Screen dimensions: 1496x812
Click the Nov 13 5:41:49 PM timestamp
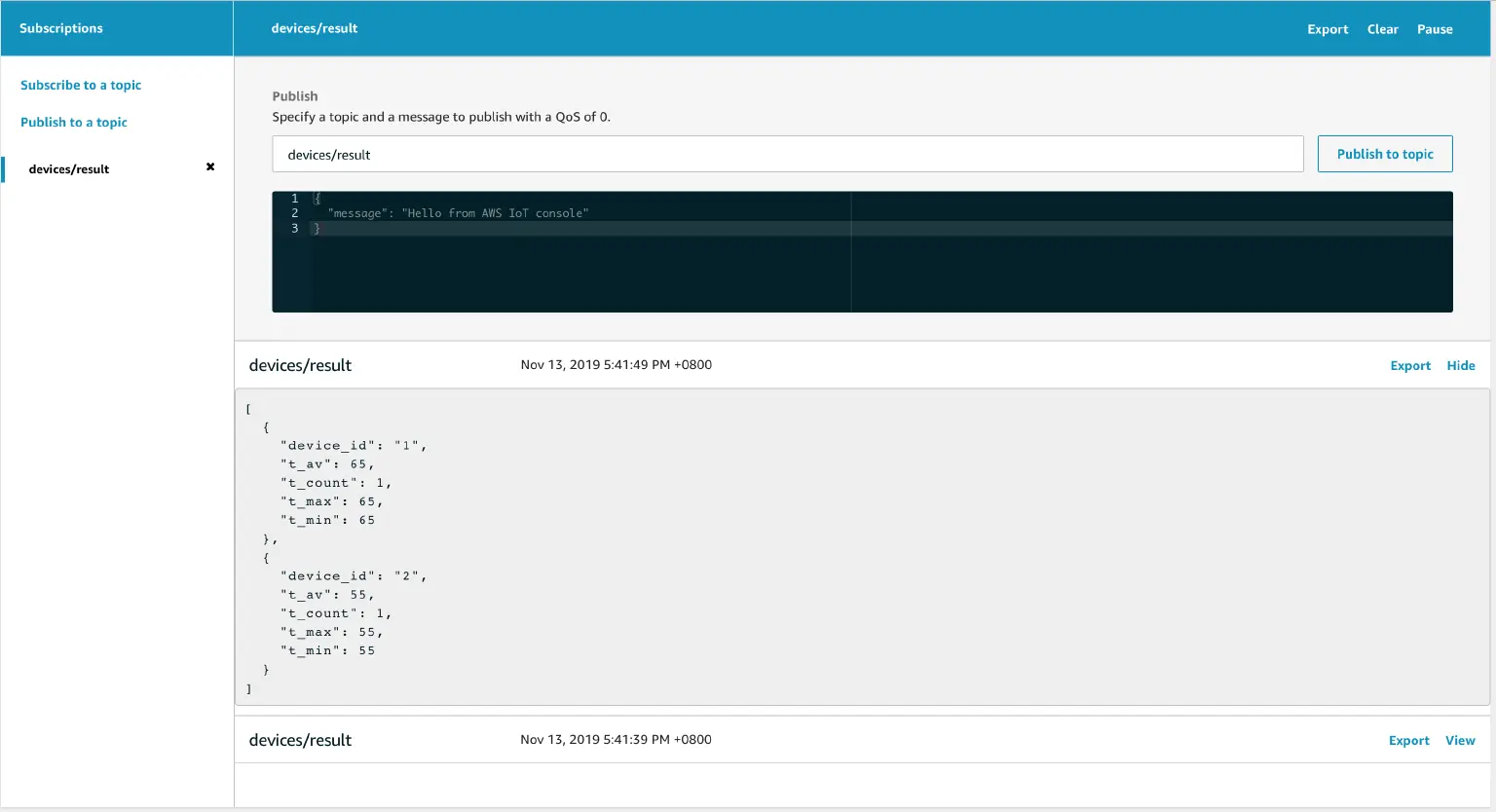click(617, 364)
